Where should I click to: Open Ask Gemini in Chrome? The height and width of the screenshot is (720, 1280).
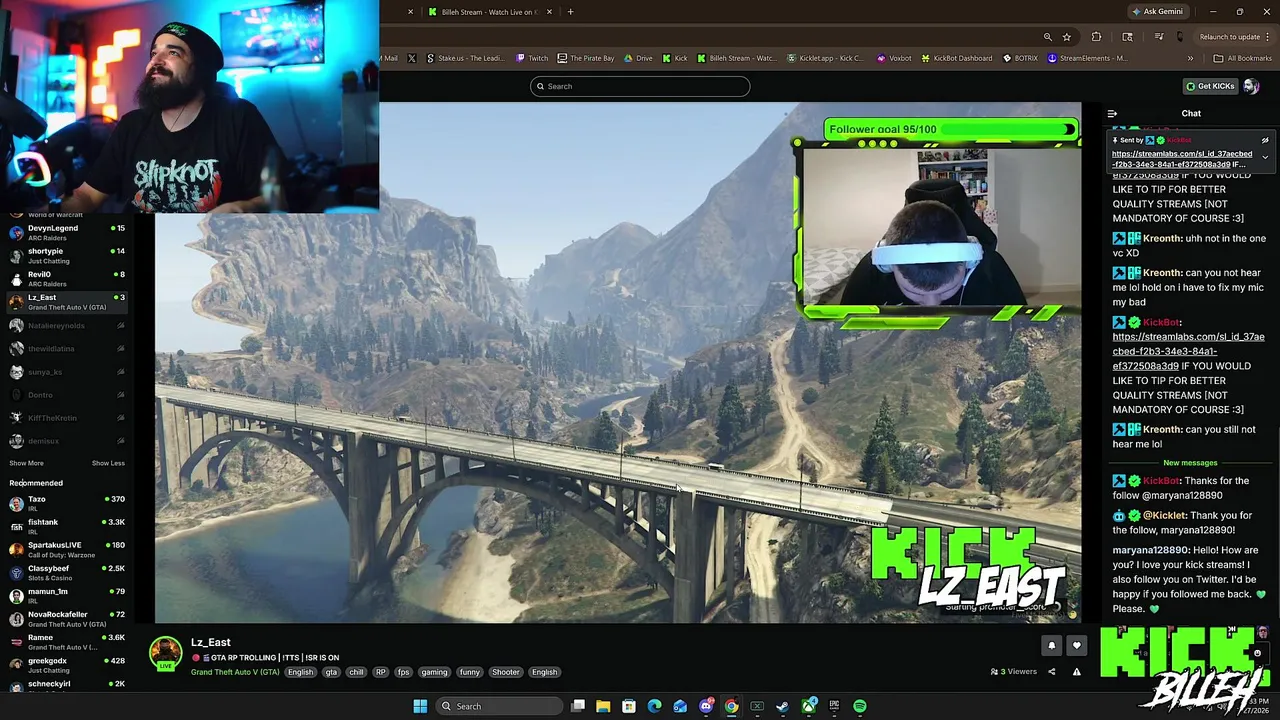(x=1158, y=12)
